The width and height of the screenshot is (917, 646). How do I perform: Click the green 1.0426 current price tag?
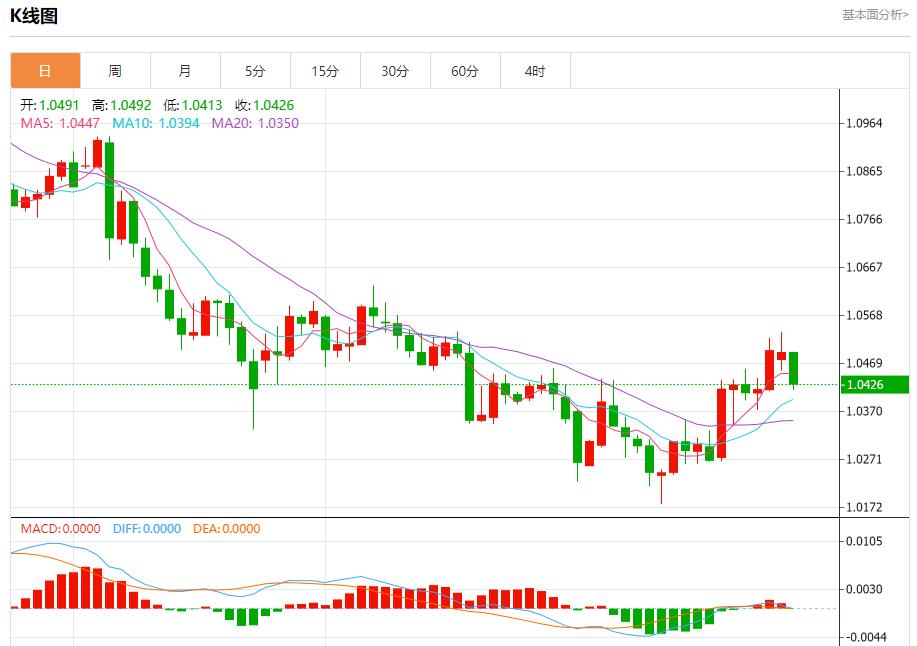coord(874,385)
